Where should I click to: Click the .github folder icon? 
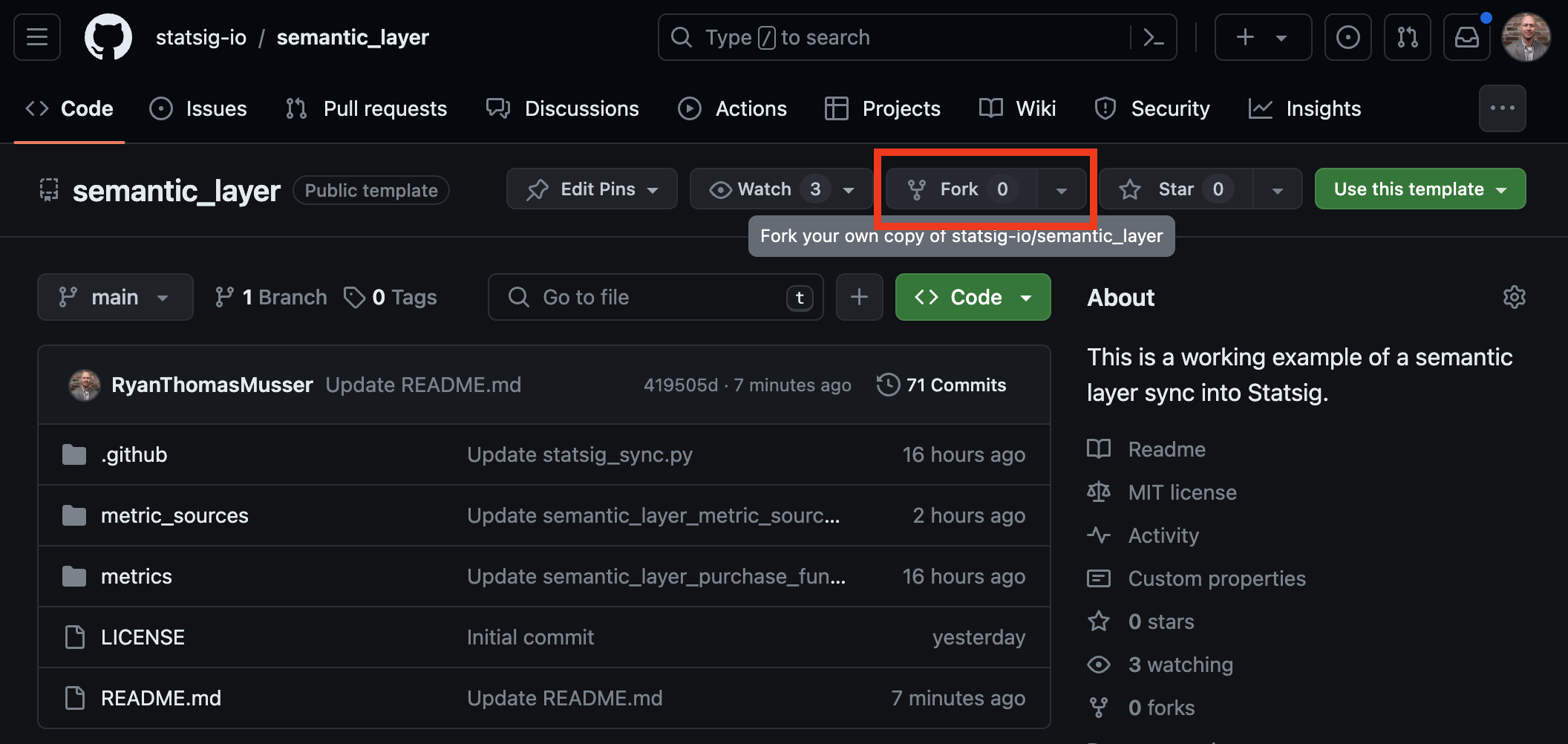(x=74, y=454)
